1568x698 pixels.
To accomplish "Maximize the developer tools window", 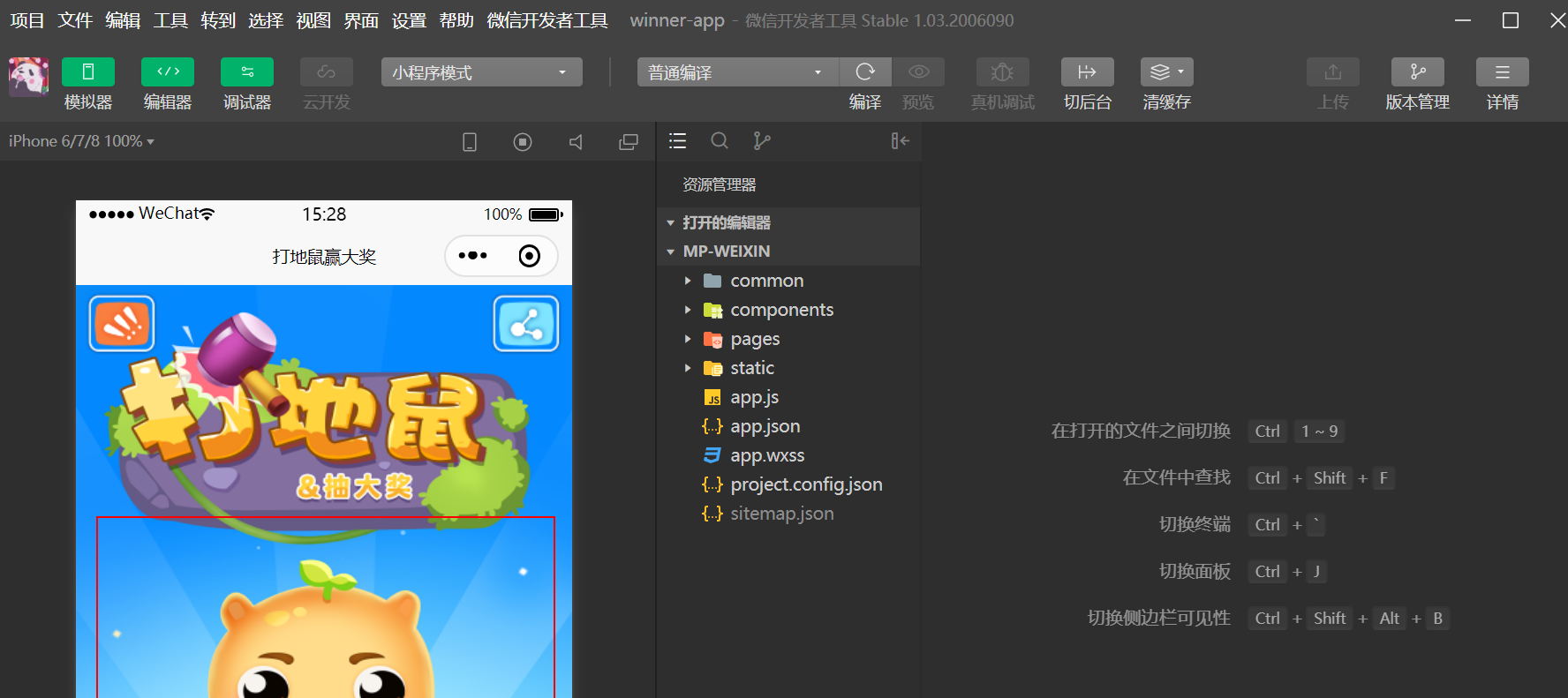I will tap(1511, 20).
